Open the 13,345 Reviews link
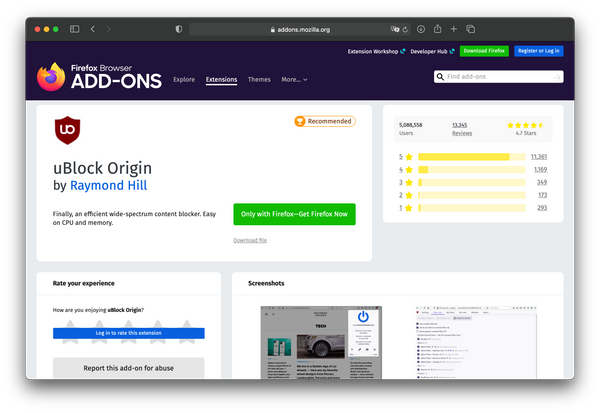The width and height of the screenshot is (600, 413). [x=462, y=129]
